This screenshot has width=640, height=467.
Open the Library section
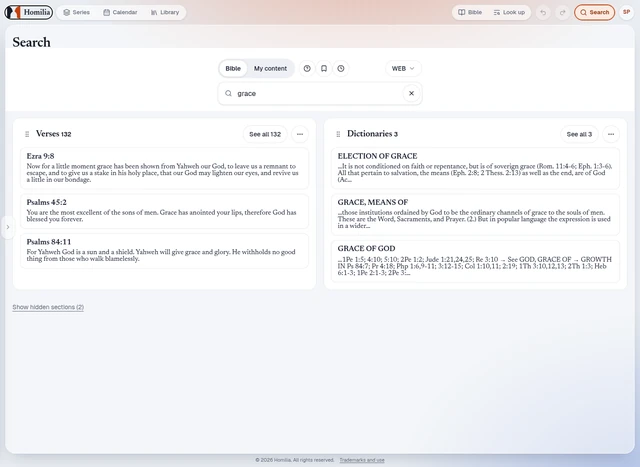coord(165,12)
